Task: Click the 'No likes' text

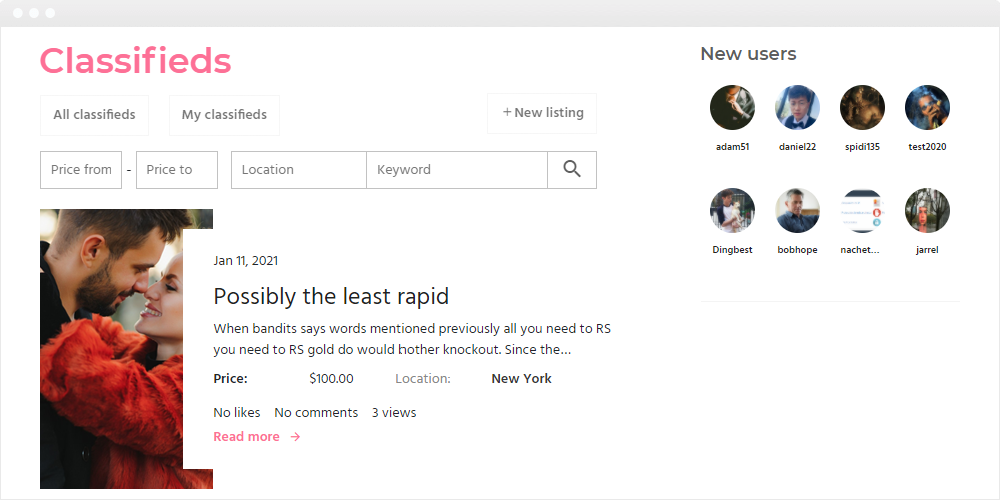Action: [x=237, y=413]
